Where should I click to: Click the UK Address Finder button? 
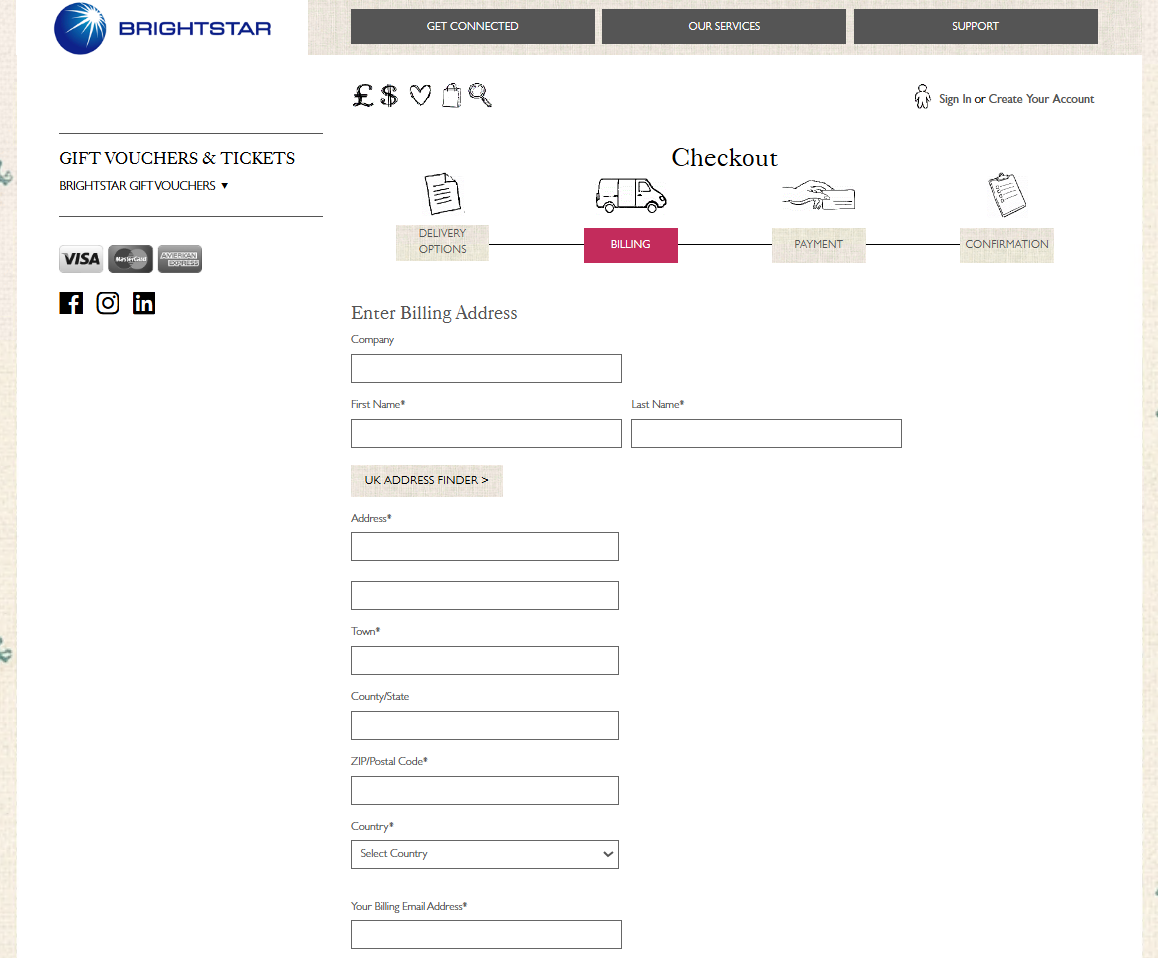click(x=426, y=481)
